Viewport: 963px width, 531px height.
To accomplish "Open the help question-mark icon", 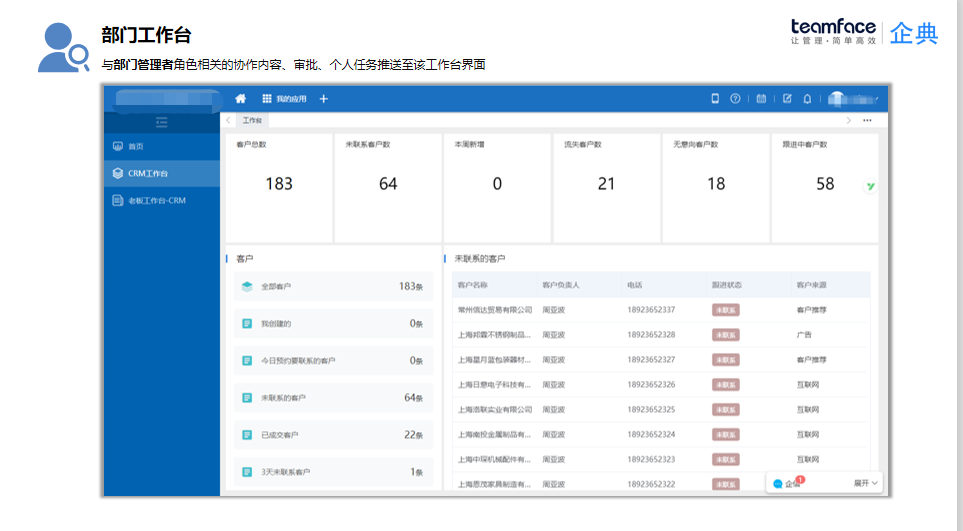I will coord(735,99).
